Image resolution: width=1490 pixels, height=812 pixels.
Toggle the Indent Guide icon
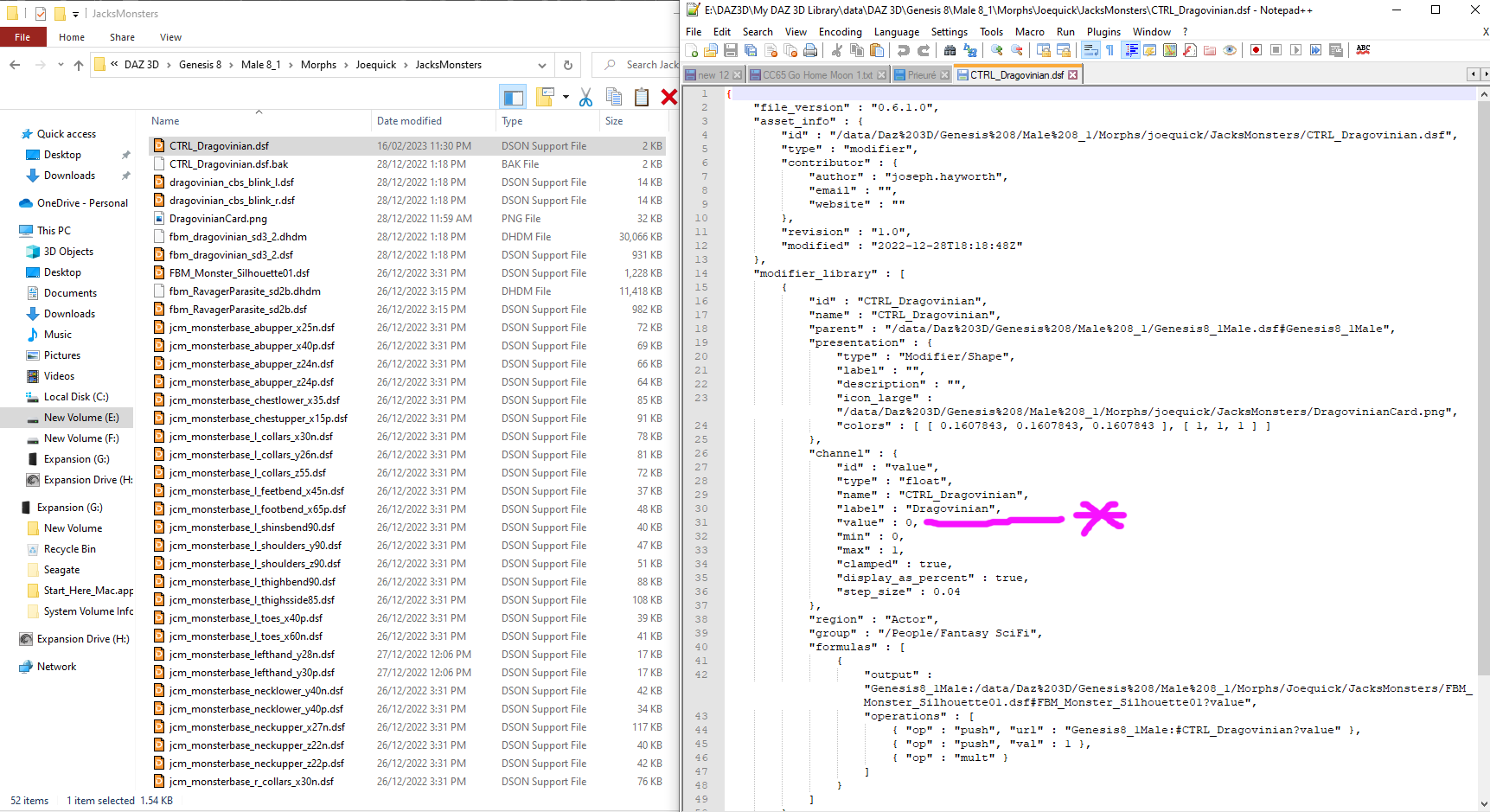coord(1130,50)
